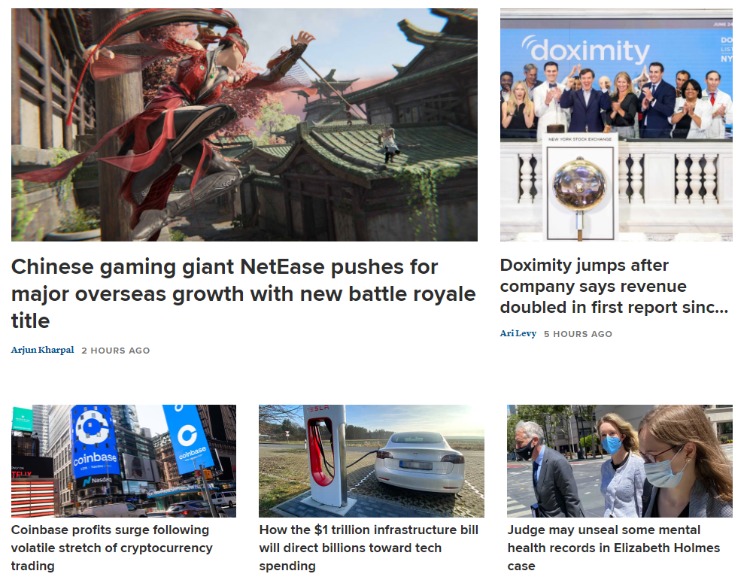Click the '5 HOURS AGO' timestamp
This screenshot has width=750, height=580.
click(578, 334)
